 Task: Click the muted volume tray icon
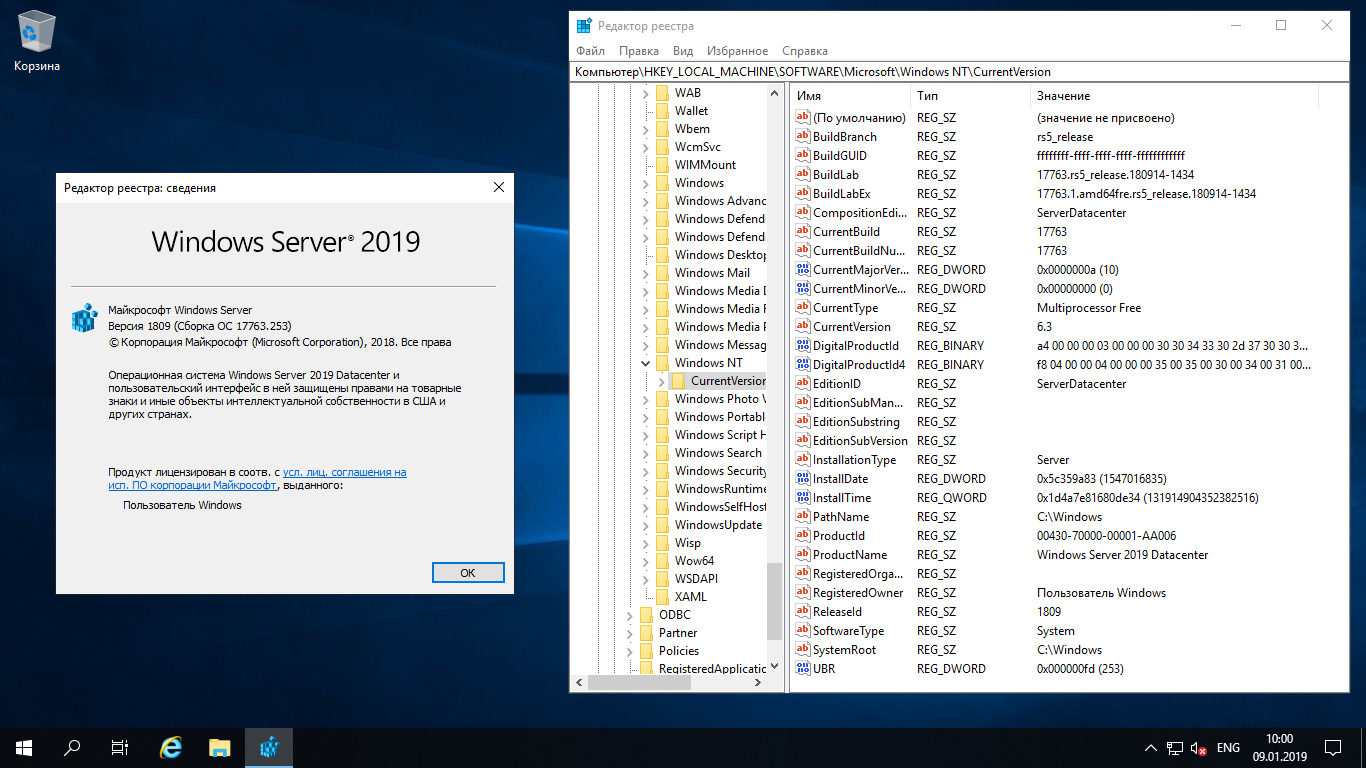point(1197,748)
